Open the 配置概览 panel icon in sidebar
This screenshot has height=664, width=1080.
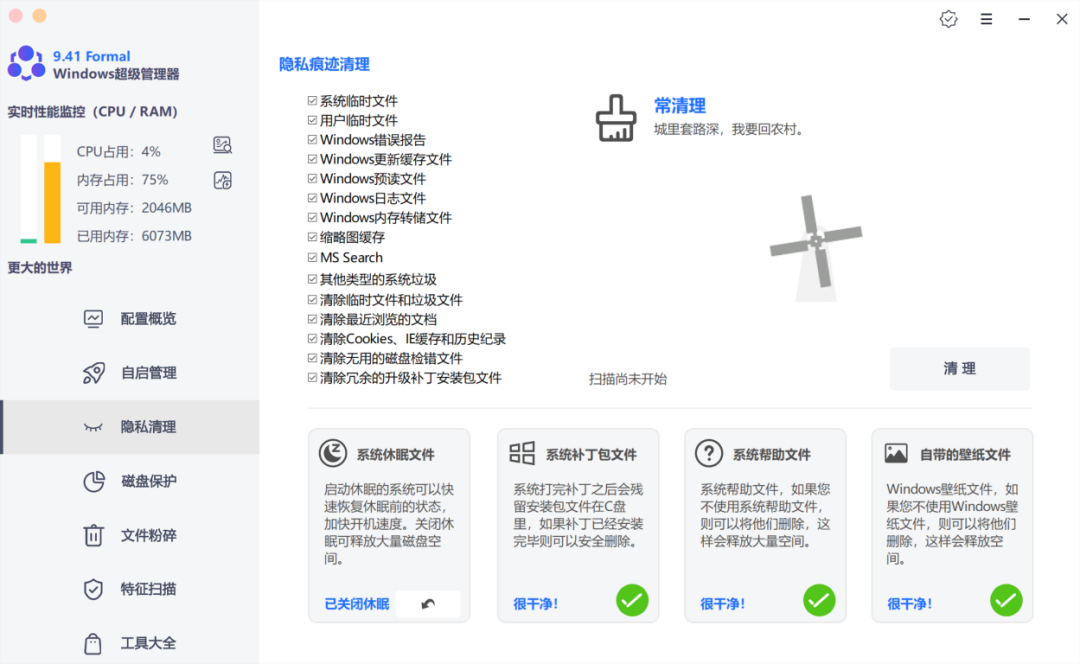tap(91, 318)
